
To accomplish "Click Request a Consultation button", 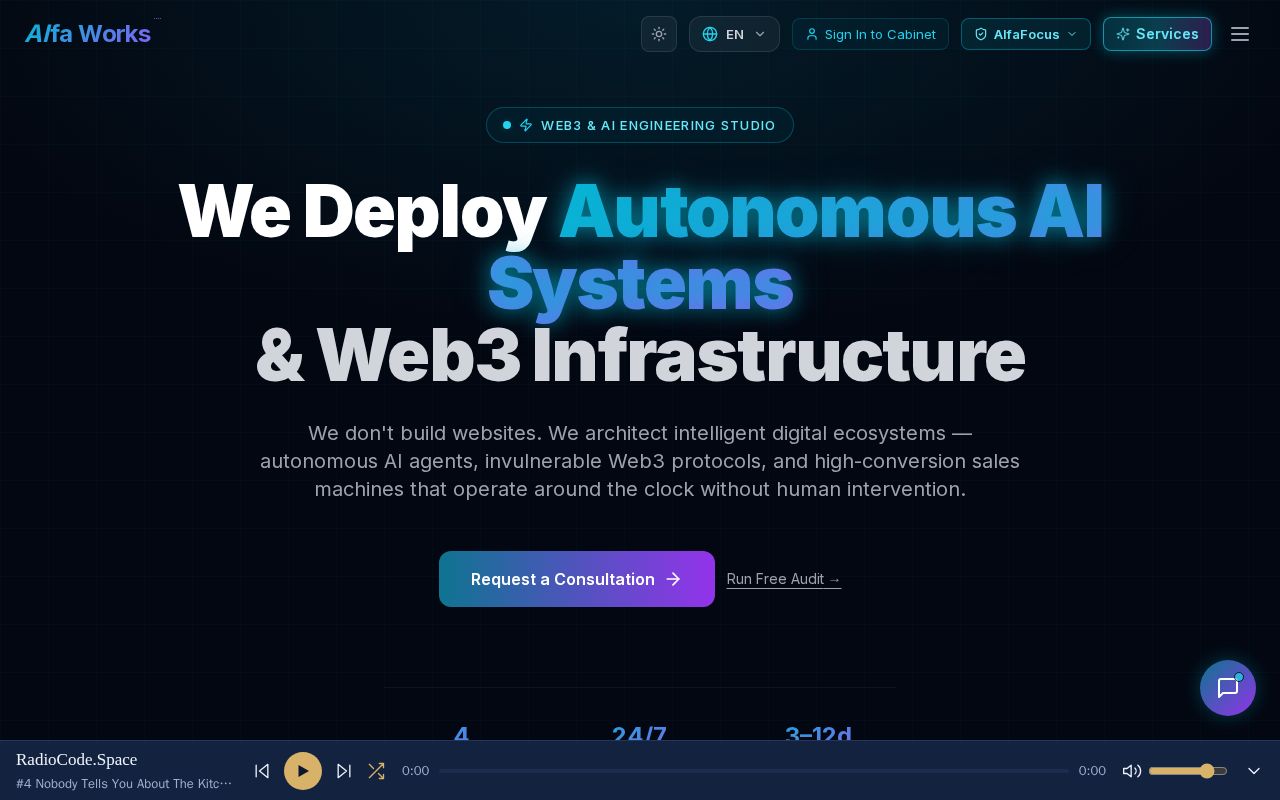I will [577, 579].
